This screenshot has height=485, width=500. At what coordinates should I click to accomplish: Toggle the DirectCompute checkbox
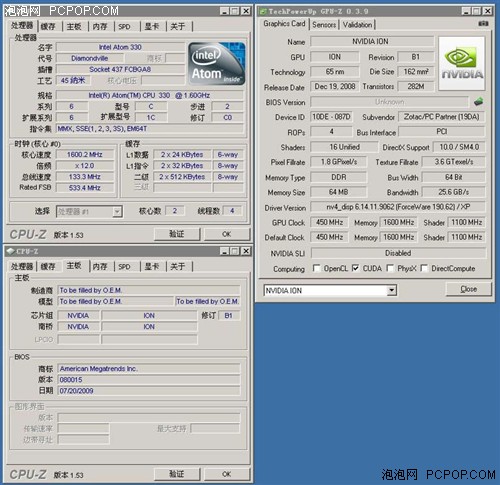424,268
